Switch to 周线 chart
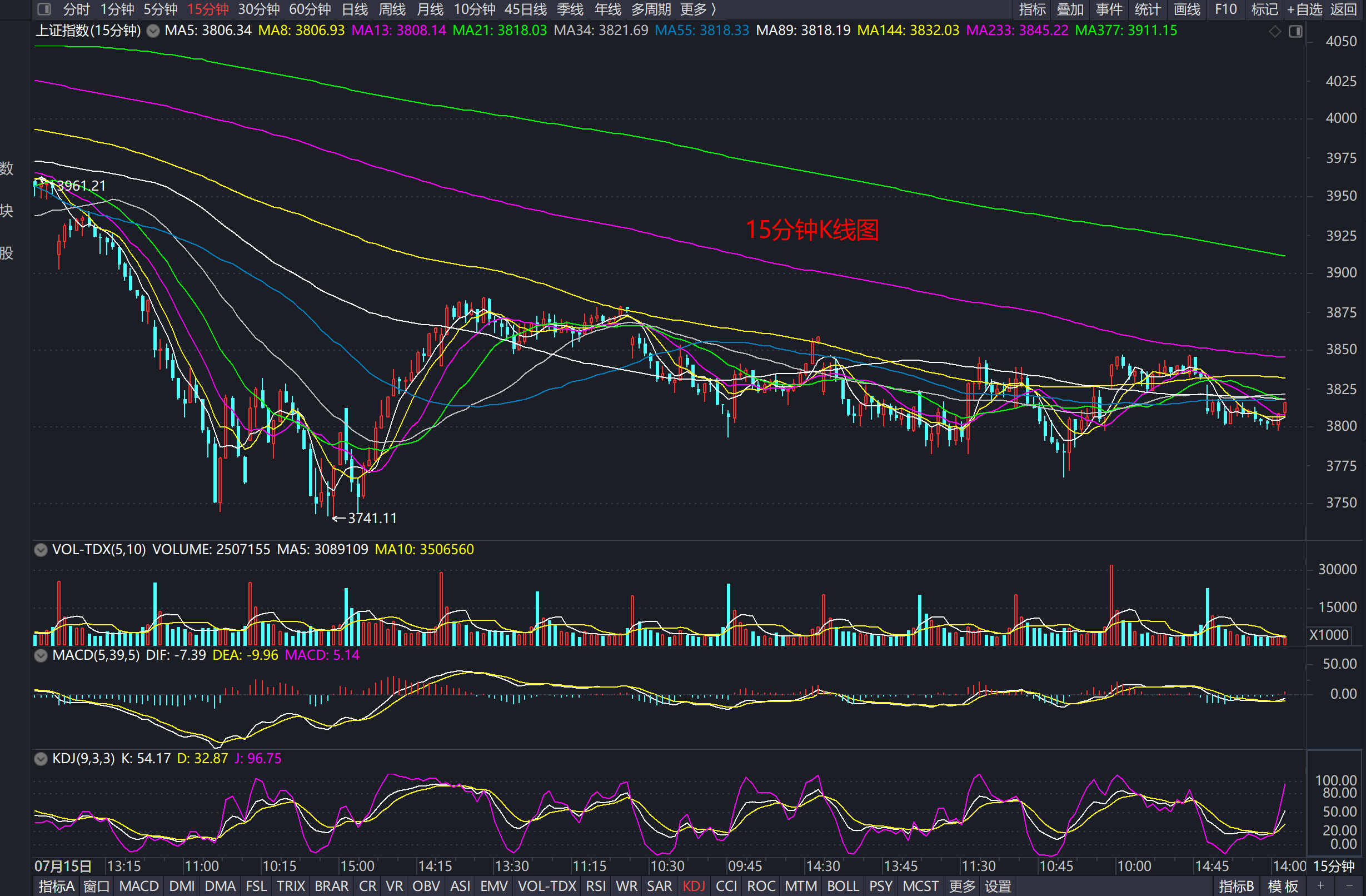 392,9
